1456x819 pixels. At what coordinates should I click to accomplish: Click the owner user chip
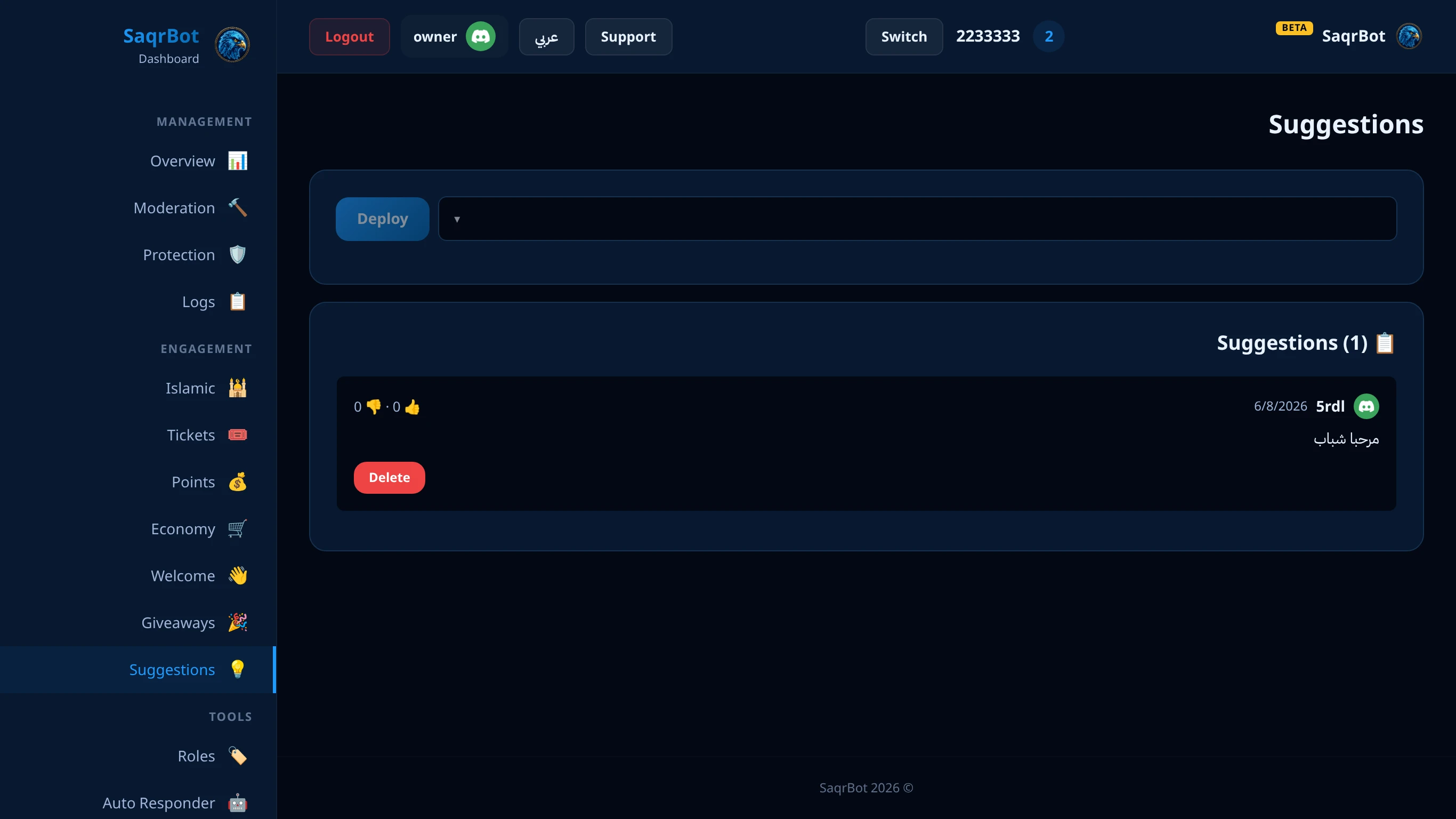click(x=455, y=37)
